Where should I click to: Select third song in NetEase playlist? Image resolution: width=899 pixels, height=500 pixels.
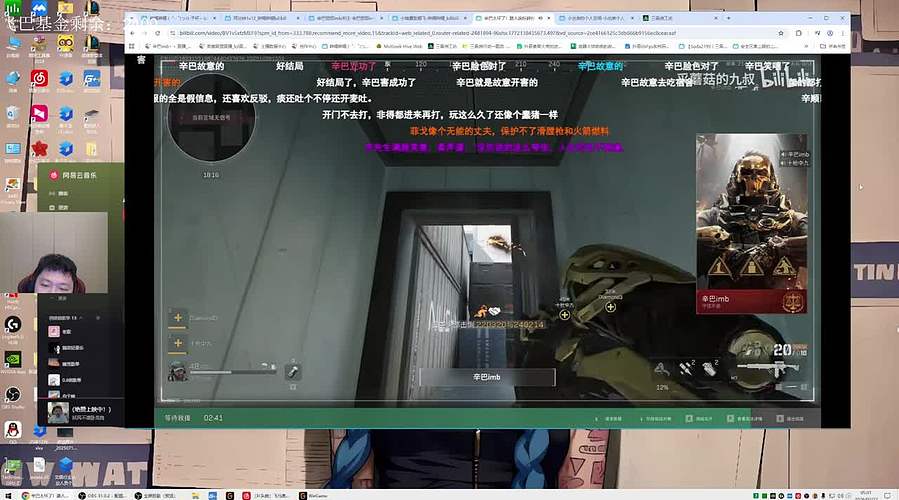tap(66, 364)
